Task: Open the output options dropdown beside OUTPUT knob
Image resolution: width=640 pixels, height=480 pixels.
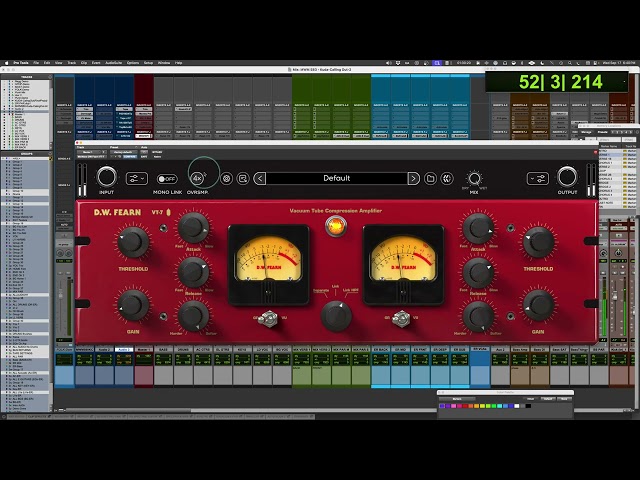Action: 537,178
